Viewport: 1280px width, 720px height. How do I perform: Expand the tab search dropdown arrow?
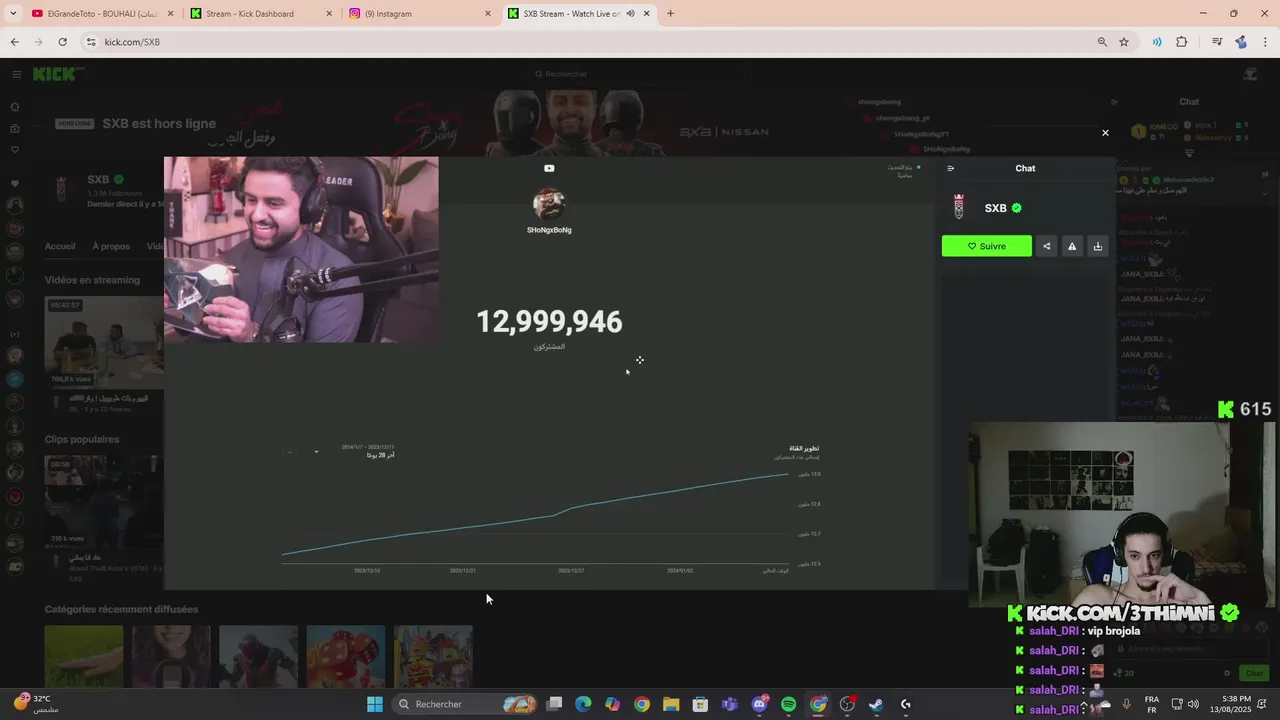point(12,14)
